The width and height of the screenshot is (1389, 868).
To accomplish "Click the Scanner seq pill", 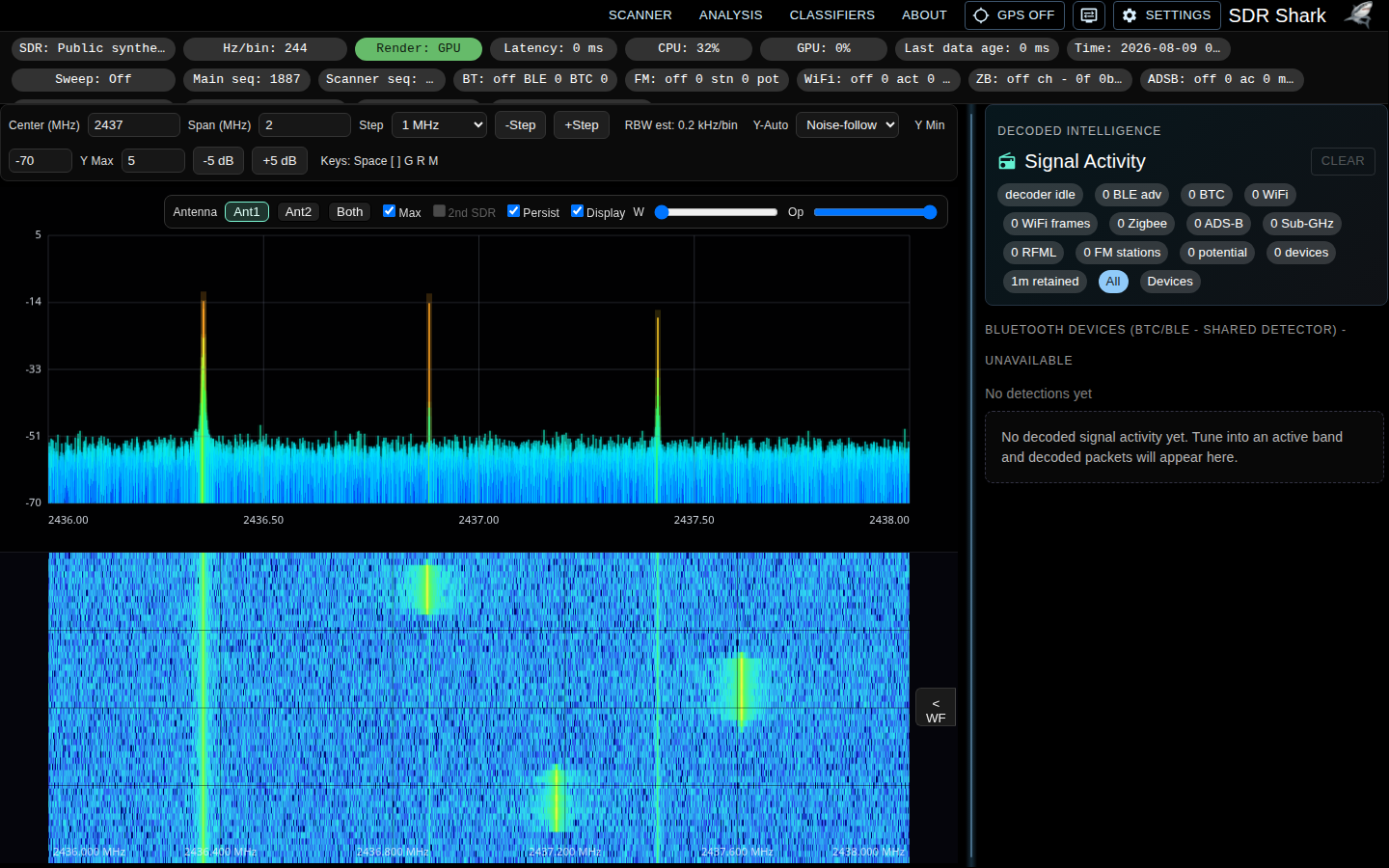I will click(382, 79).
